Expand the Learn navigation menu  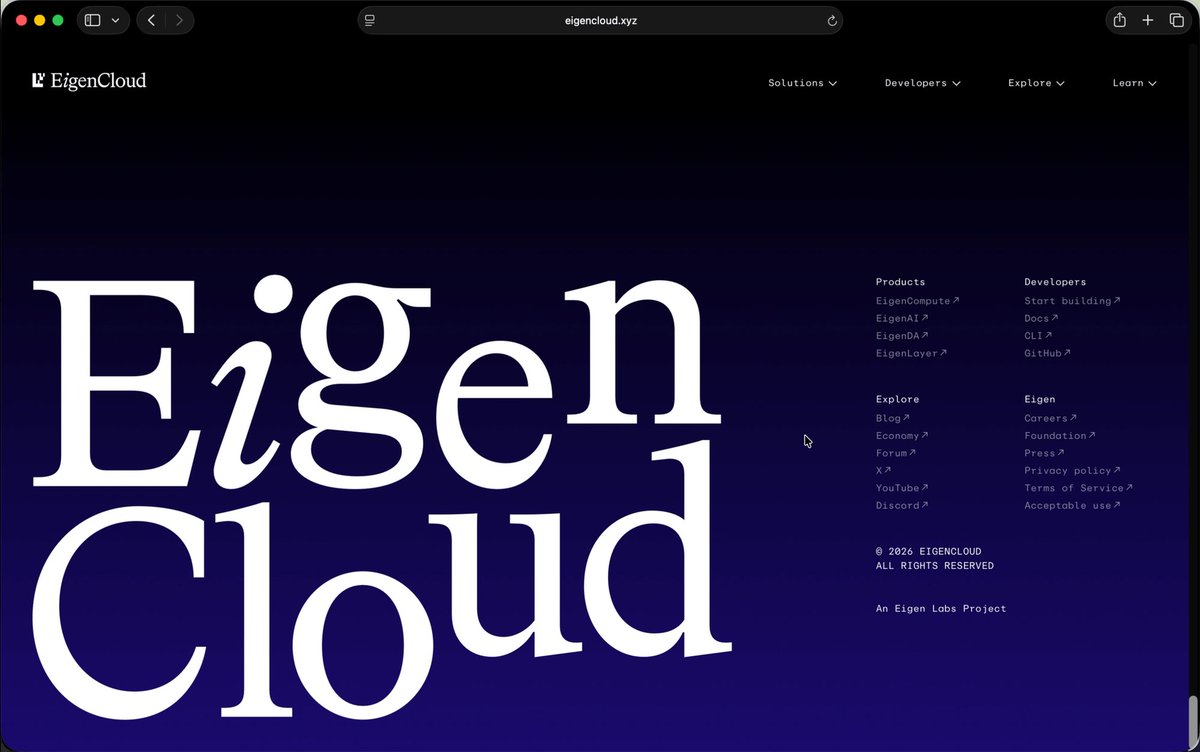[1134, 83]
